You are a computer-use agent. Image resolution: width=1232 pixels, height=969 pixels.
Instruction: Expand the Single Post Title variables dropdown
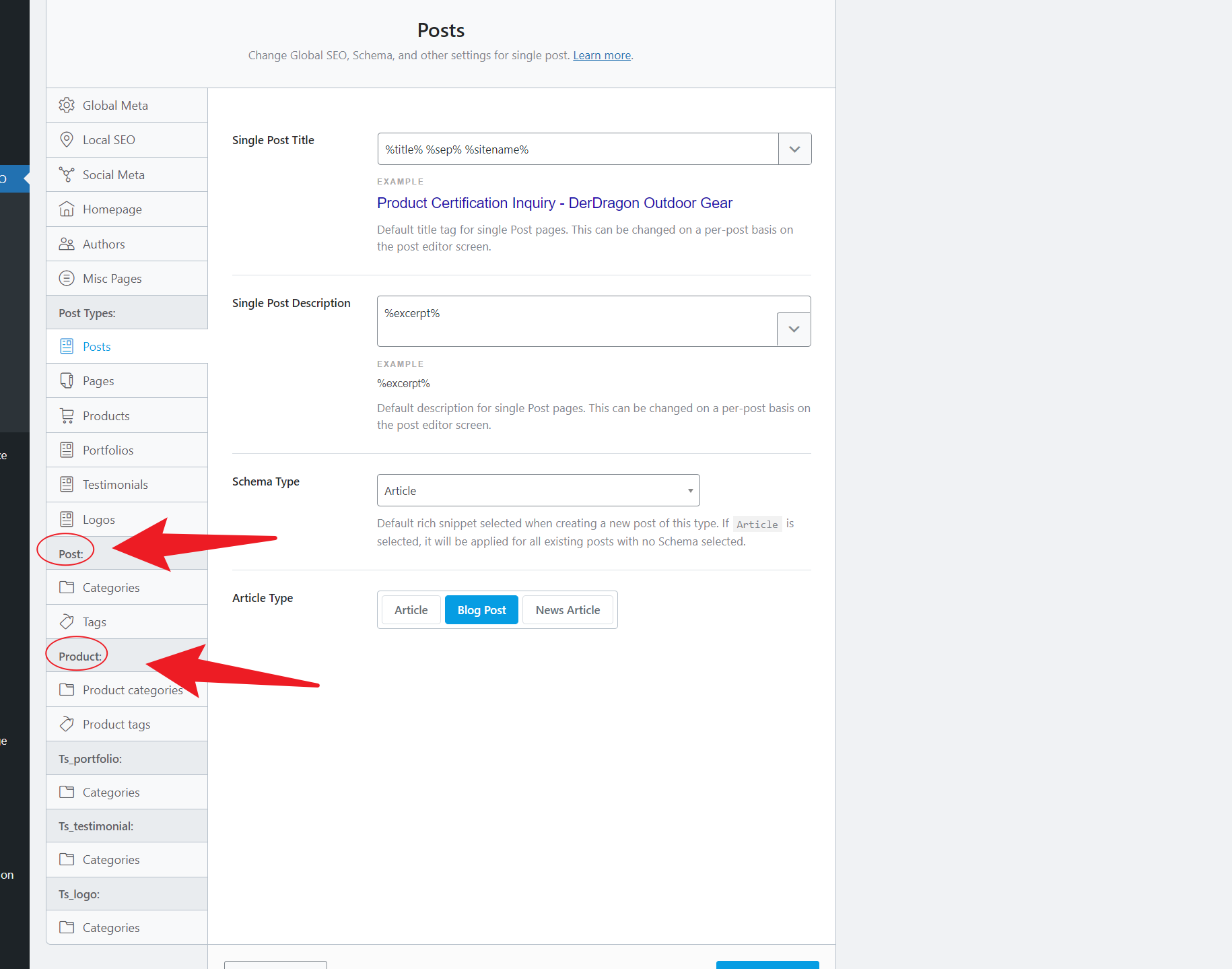(794, 149)
